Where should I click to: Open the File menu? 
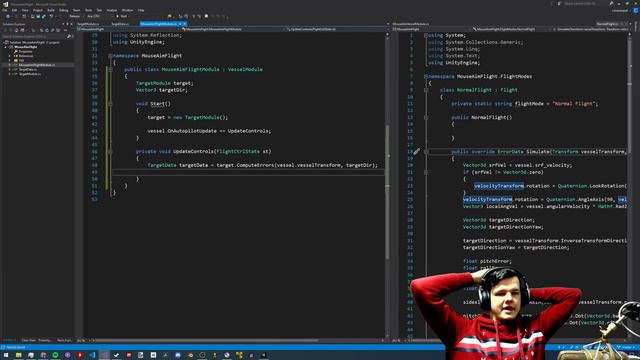4,10
